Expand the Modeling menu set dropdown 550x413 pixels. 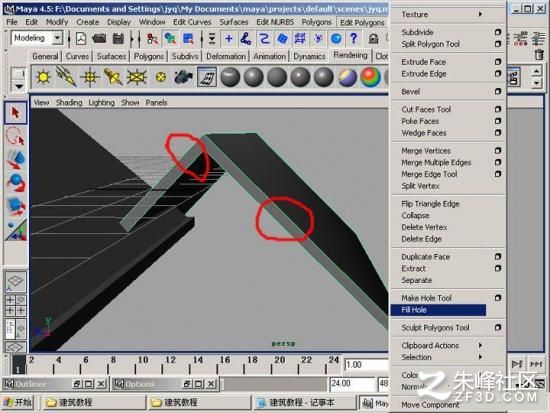point(58,38)
